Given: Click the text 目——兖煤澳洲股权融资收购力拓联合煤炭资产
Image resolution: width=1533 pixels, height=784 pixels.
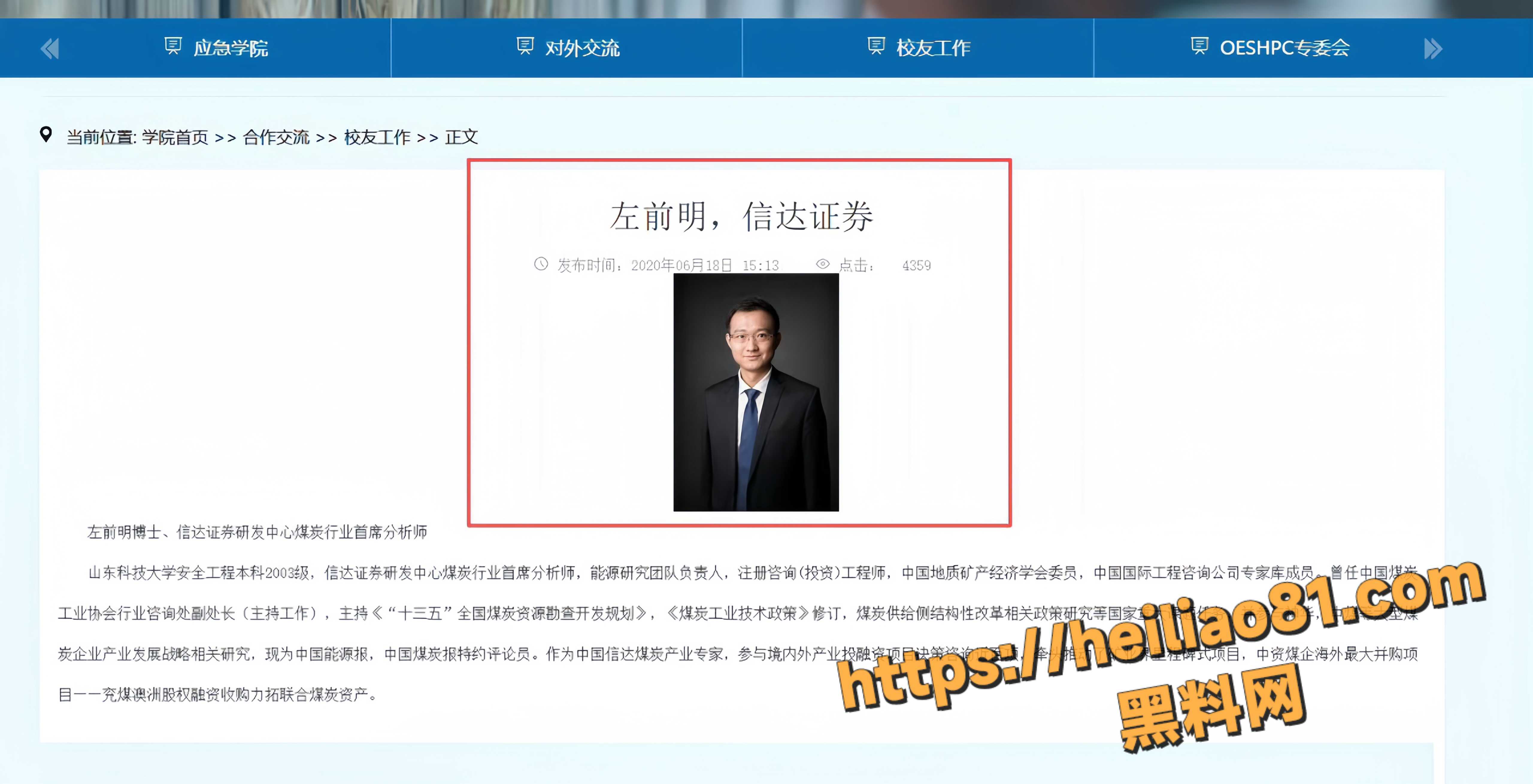Looking at the screenshot, I should coord(217,694).
